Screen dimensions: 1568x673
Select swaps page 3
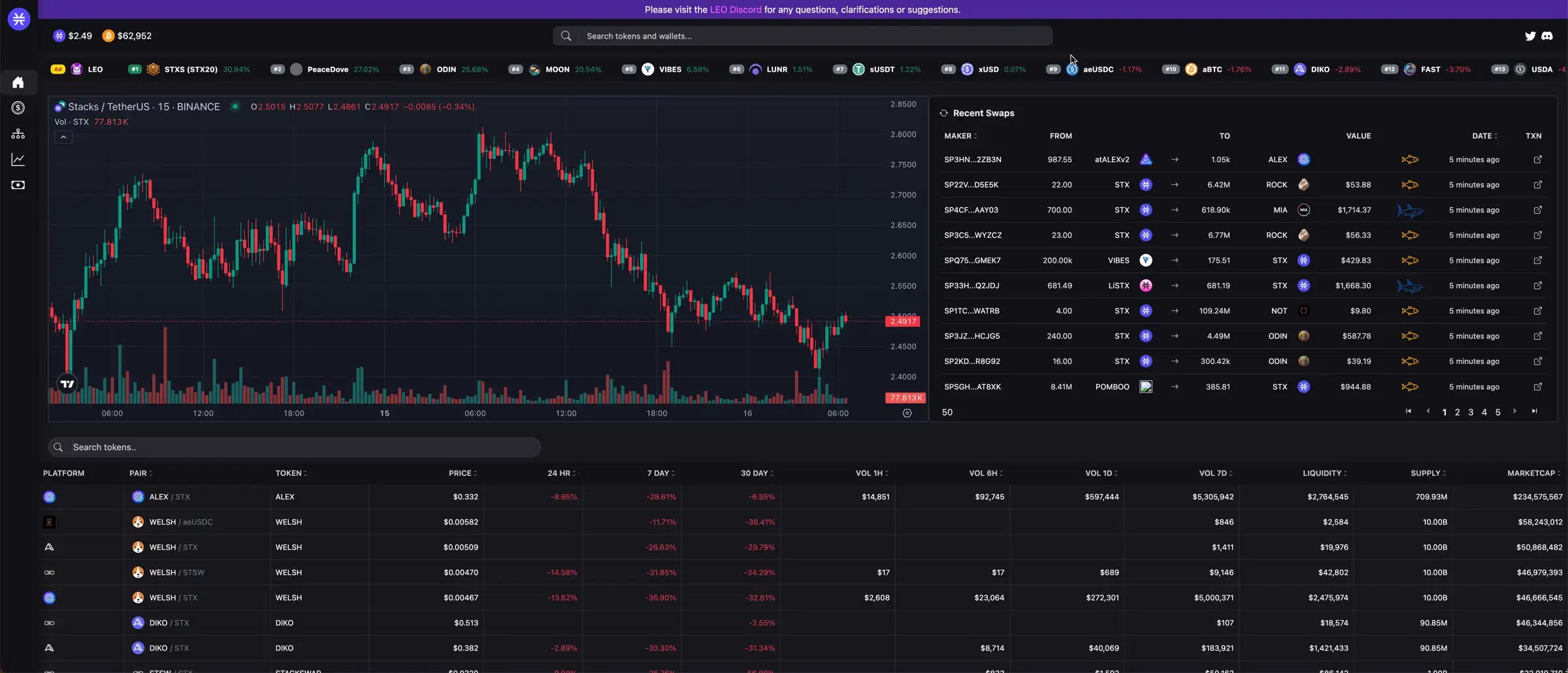click(x=1471, y=412)
